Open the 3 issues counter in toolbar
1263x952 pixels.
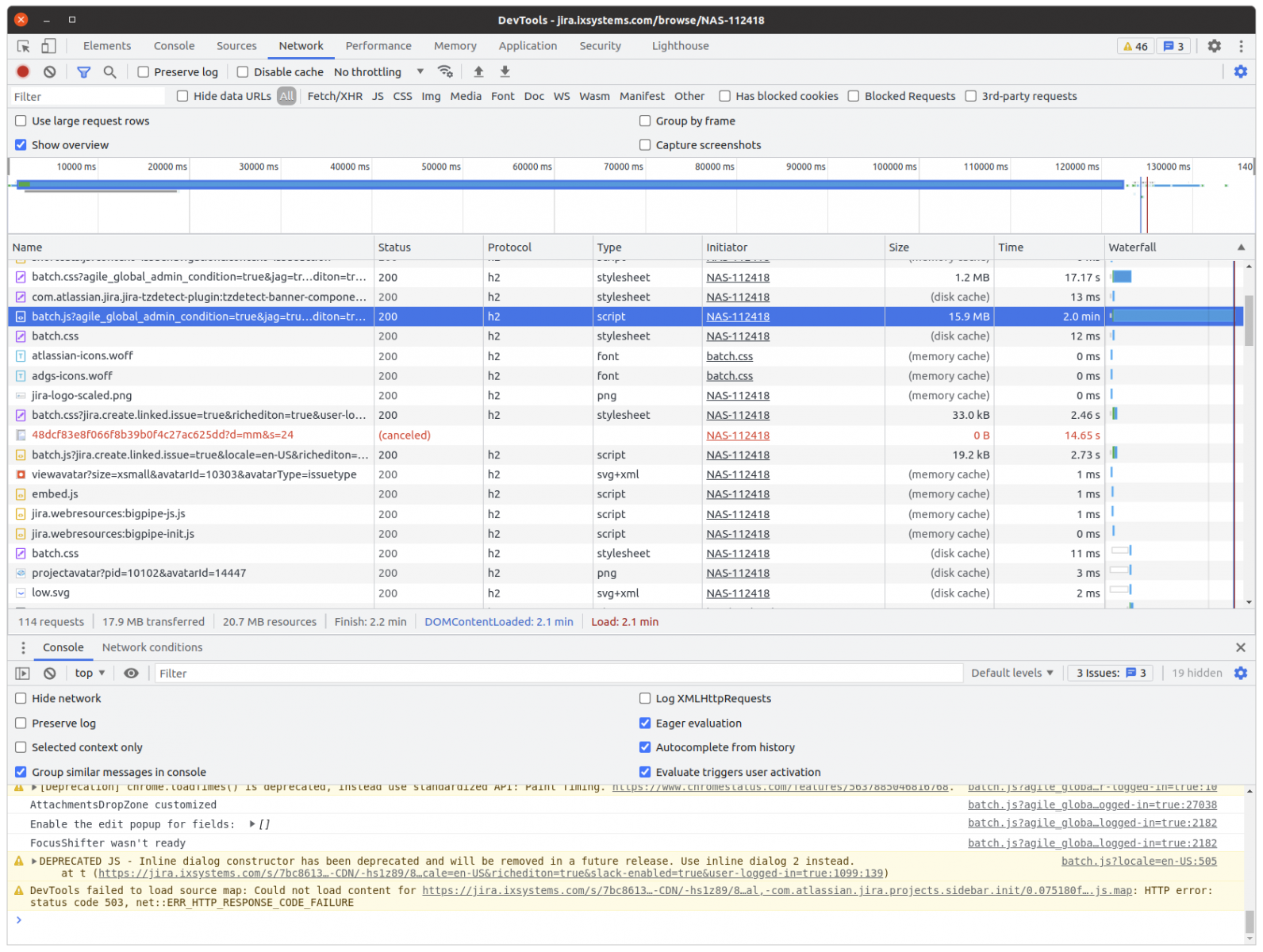pos(1173,46)
